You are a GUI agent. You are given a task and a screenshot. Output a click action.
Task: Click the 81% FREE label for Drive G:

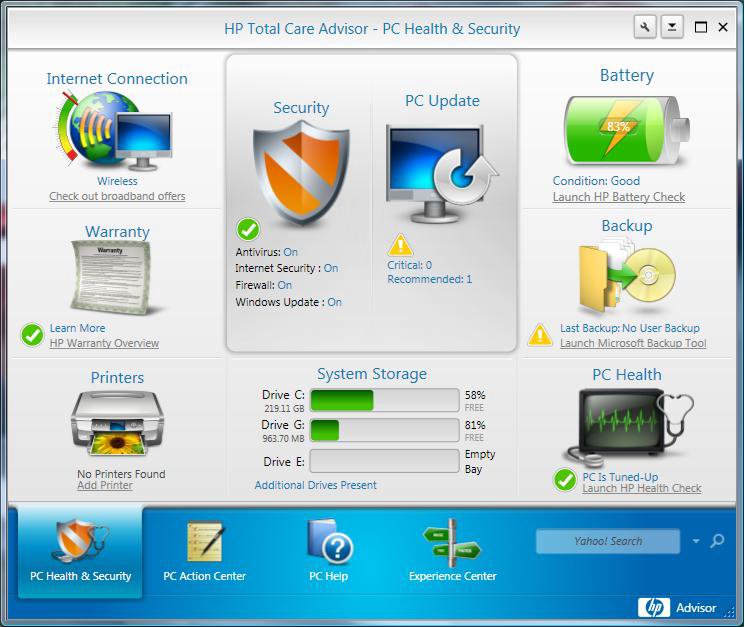click(475, 431)
